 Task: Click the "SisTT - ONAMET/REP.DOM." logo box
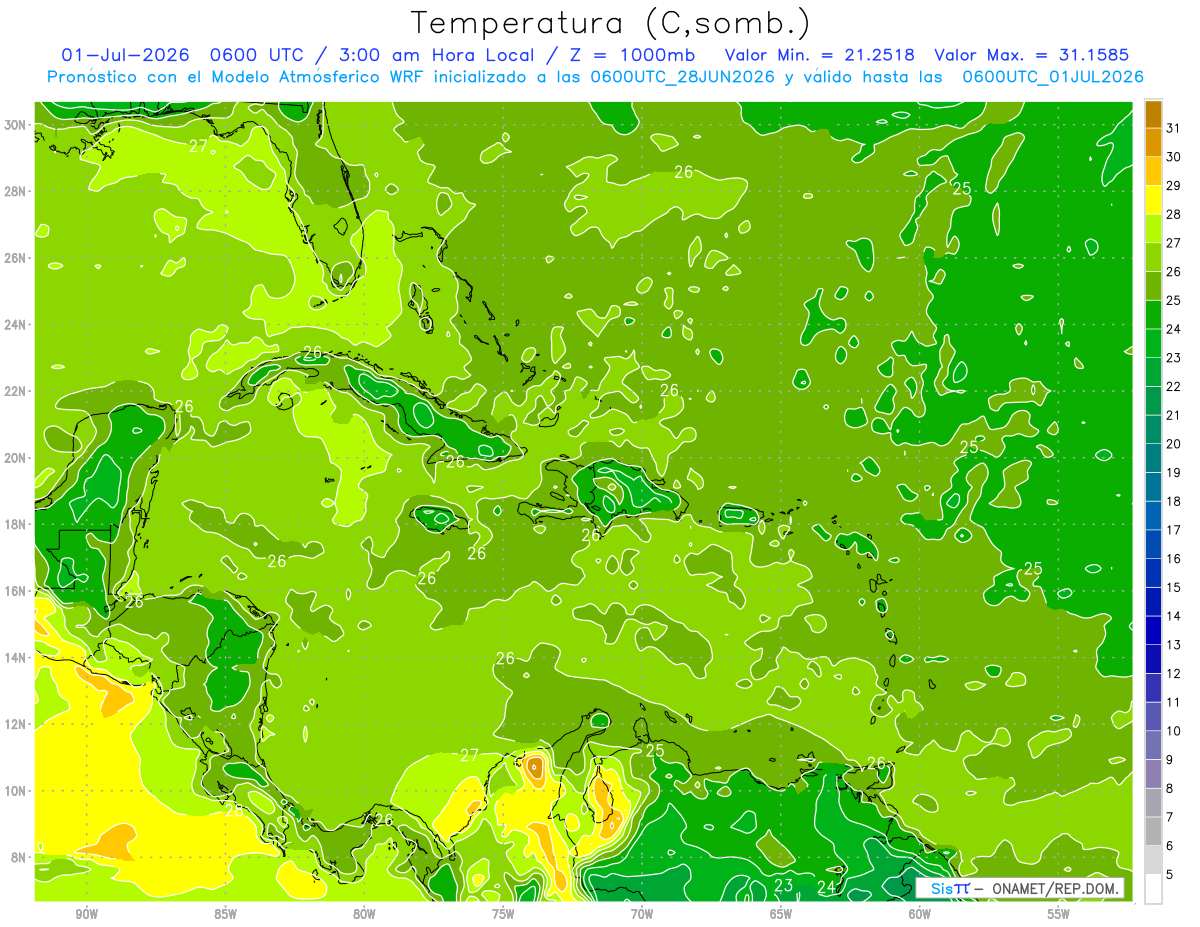tap(1020, 888)
